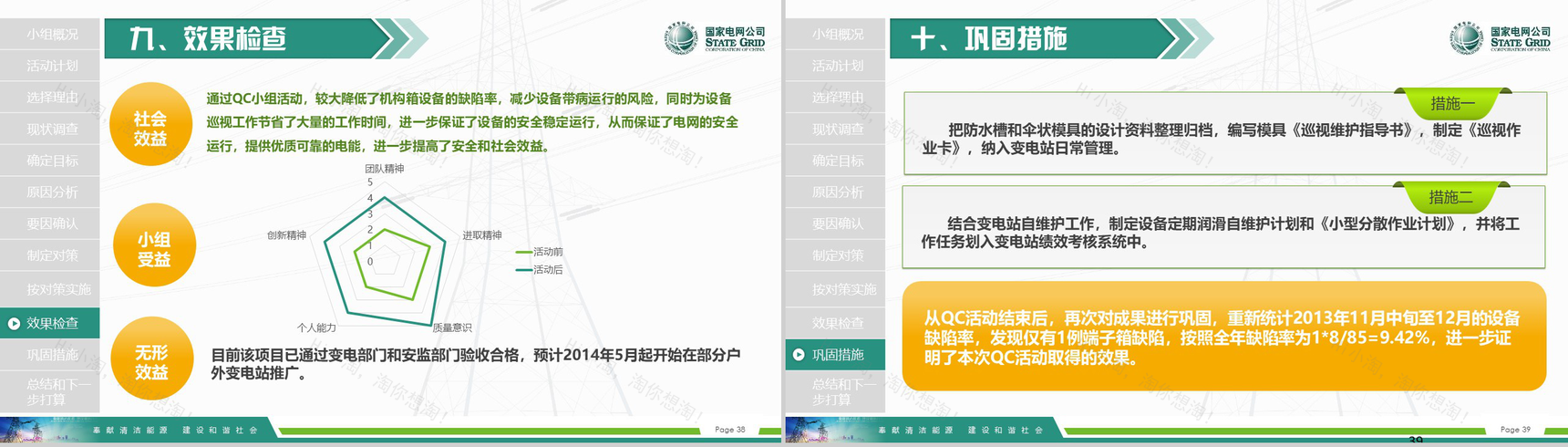Select the 社会效益 orange circle
This screenshot has width=1568, height=447.
(x=150, y=124)
